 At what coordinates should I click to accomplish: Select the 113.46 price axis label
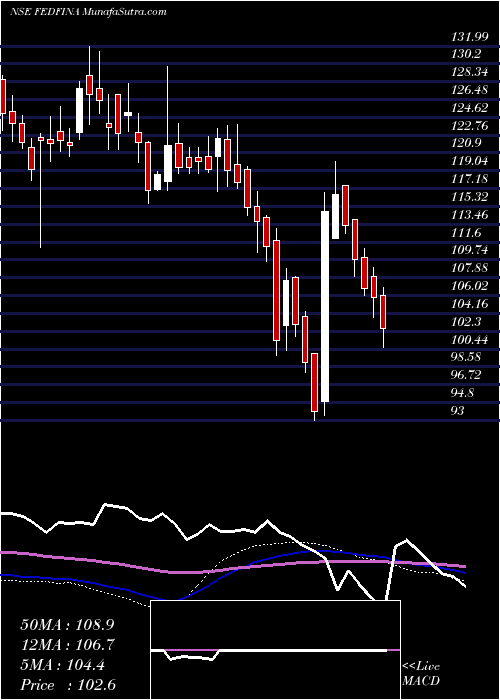[x=471, y=215]
